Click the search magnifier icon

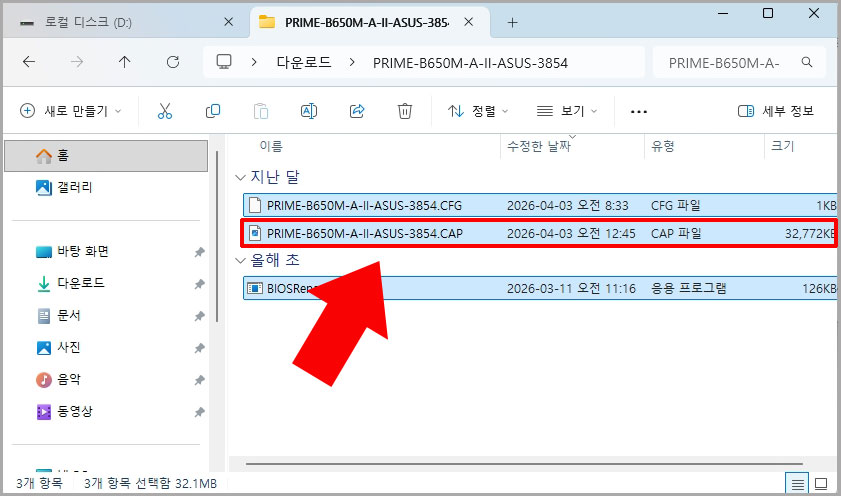[x=807, y=62]
